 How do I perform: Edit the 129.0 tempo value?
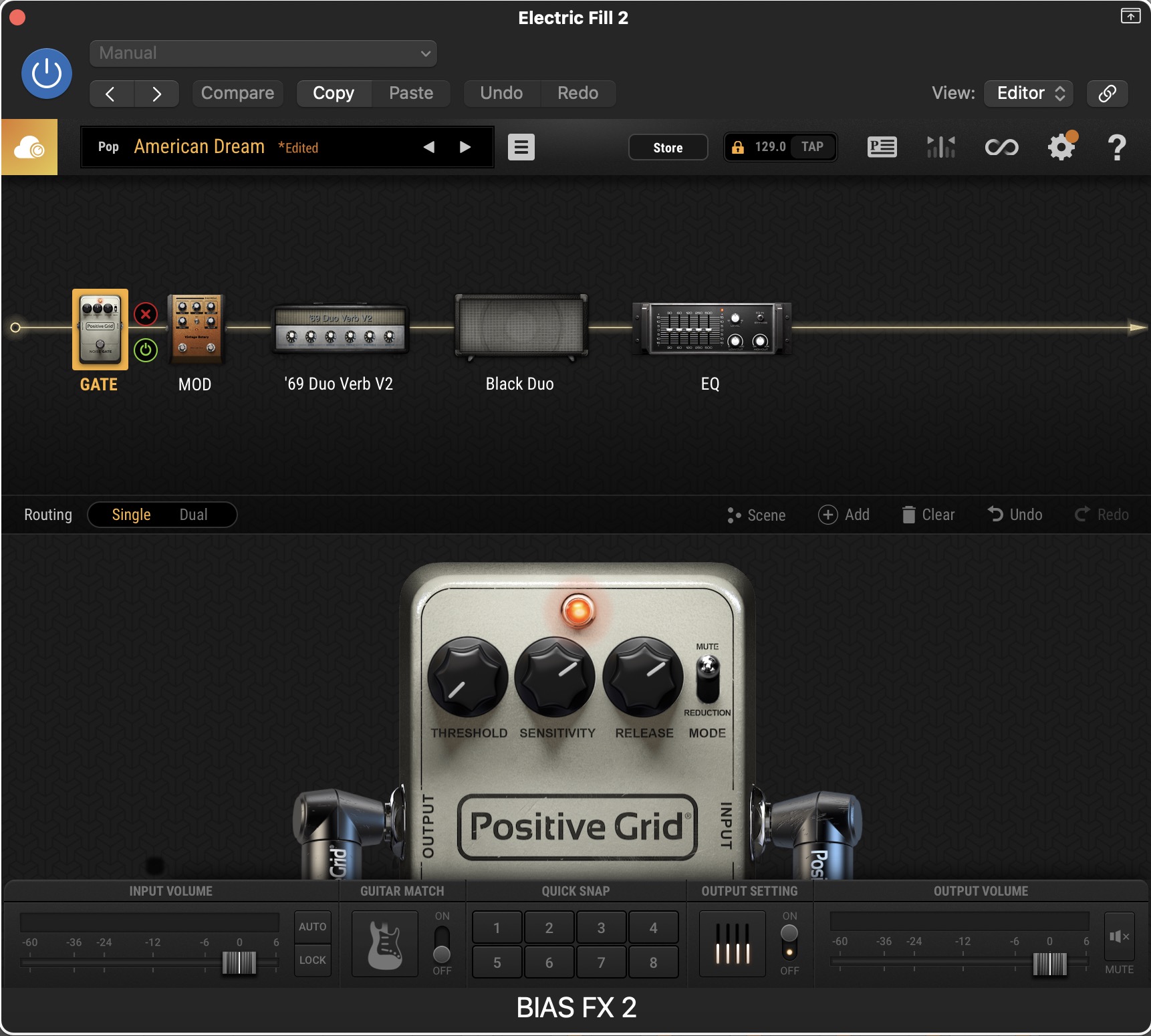click(770, 147)
